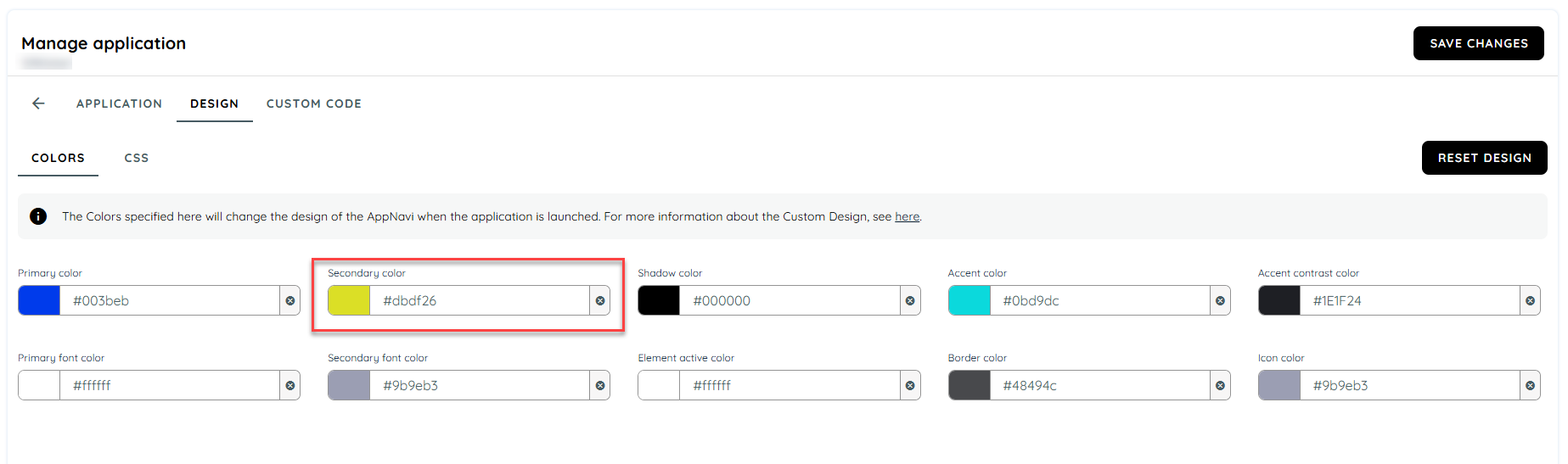Switch to the CSS sub-tab
Image resolution: width=1568 pixels, height=464 pixels.
pos(137,158)
